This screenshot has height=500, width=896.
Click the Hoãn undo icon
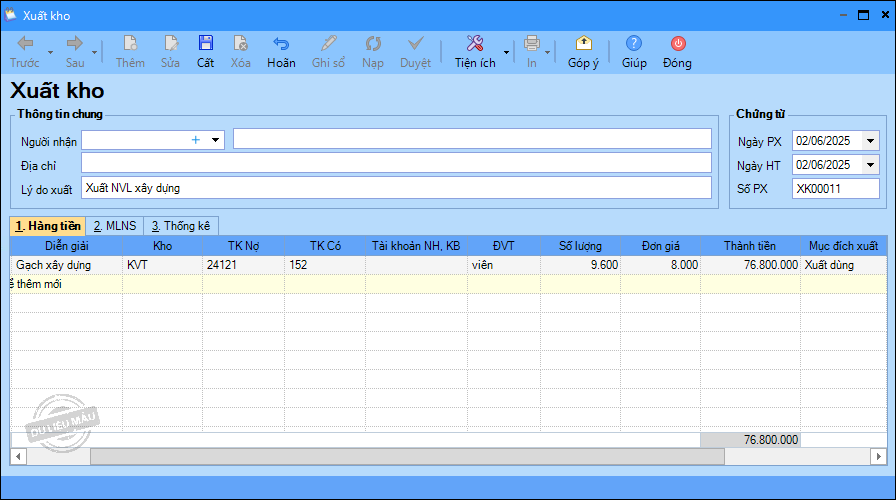[281, 44]
